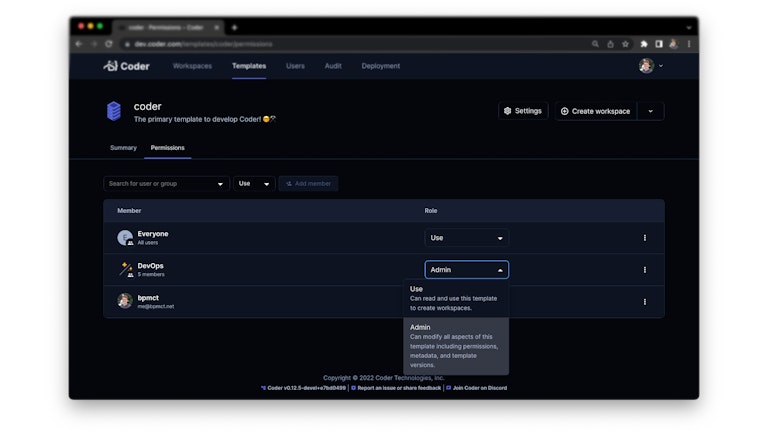Click the Coder logo in navbar

pyautogui.click(x=126, y=66)
